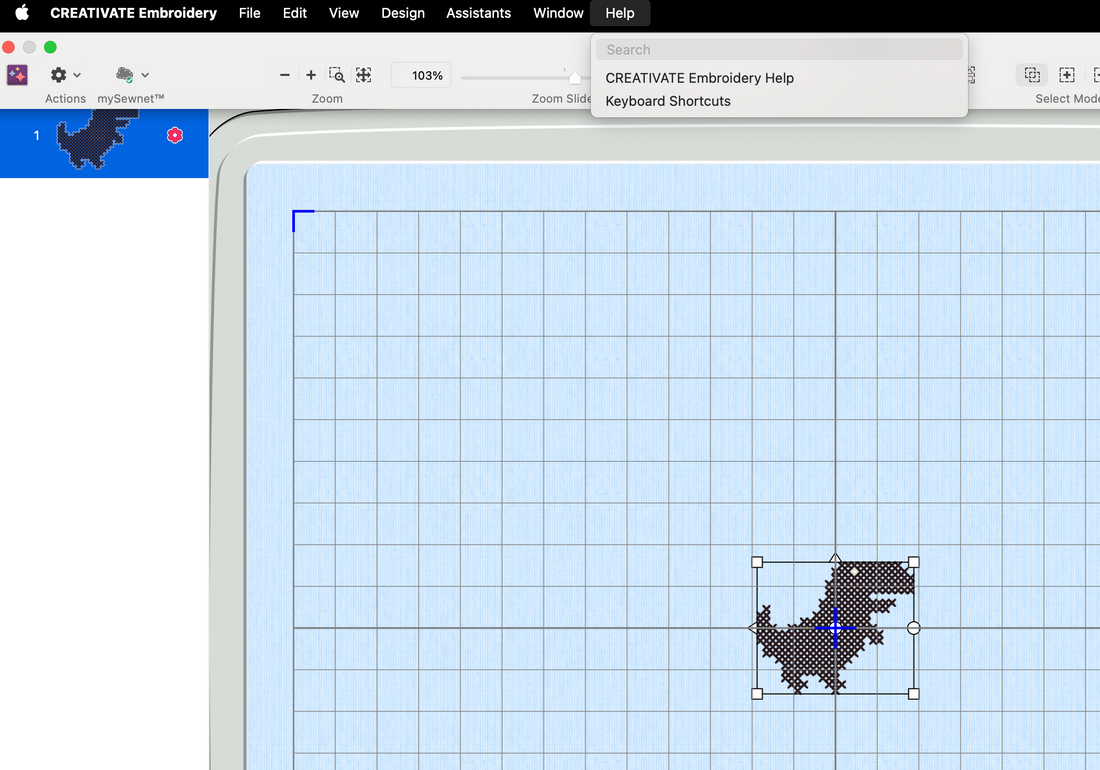Select dinosaur design row 1 in panel
This screenshot has height=770, width=1100.
pos(104,143)
